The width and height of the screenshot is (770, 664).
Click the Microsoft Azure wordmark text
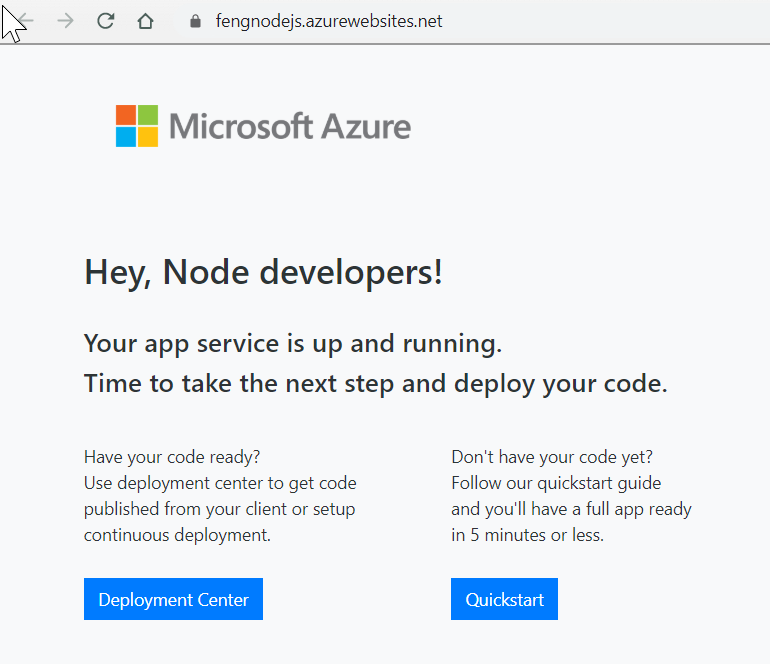click(290, 126)
